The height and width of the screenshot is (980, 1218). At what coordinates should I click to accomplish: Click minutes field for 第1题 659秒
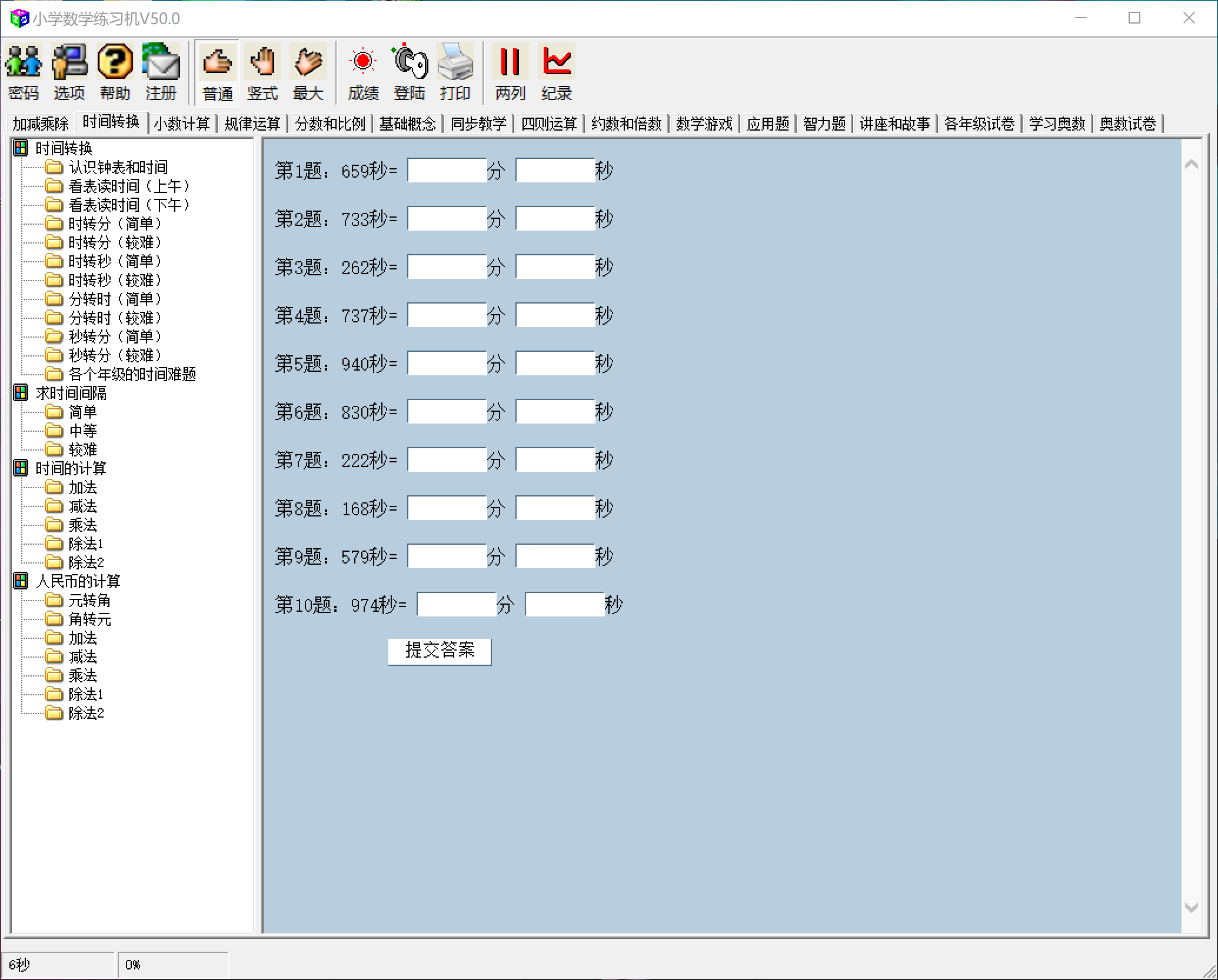(447, 170)
